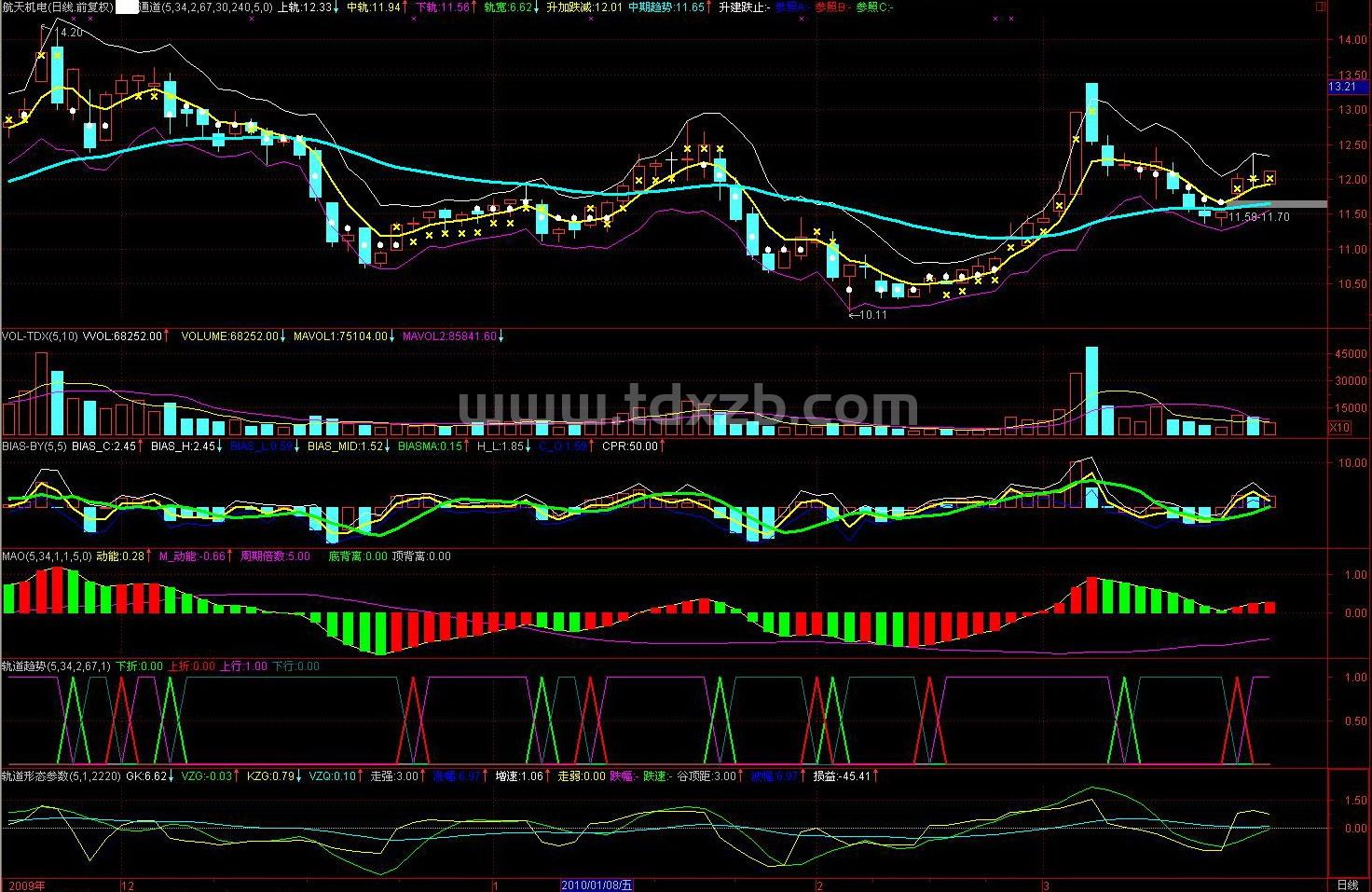1372x892 pixels.
Task: Click the 上折:0.00 value
Action: tap(191, 666)
